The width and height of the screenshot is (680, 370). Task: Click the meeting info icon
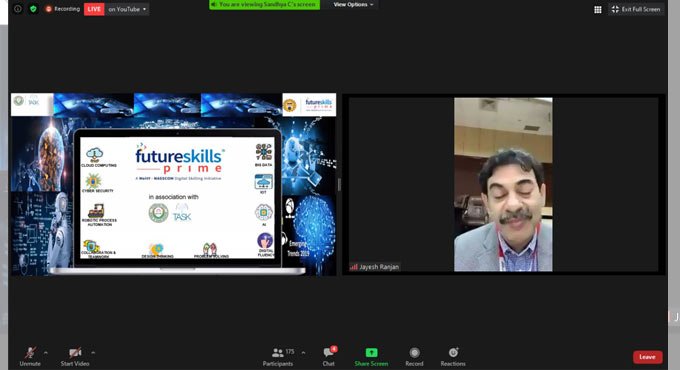18,9
